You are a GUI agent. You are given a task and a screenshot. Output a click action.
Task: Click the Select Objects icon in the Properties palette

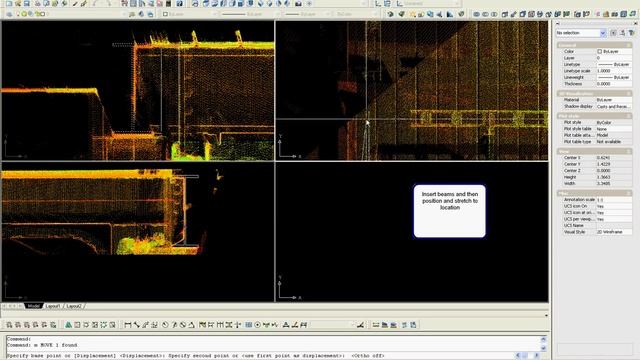[x=622, y=33]
